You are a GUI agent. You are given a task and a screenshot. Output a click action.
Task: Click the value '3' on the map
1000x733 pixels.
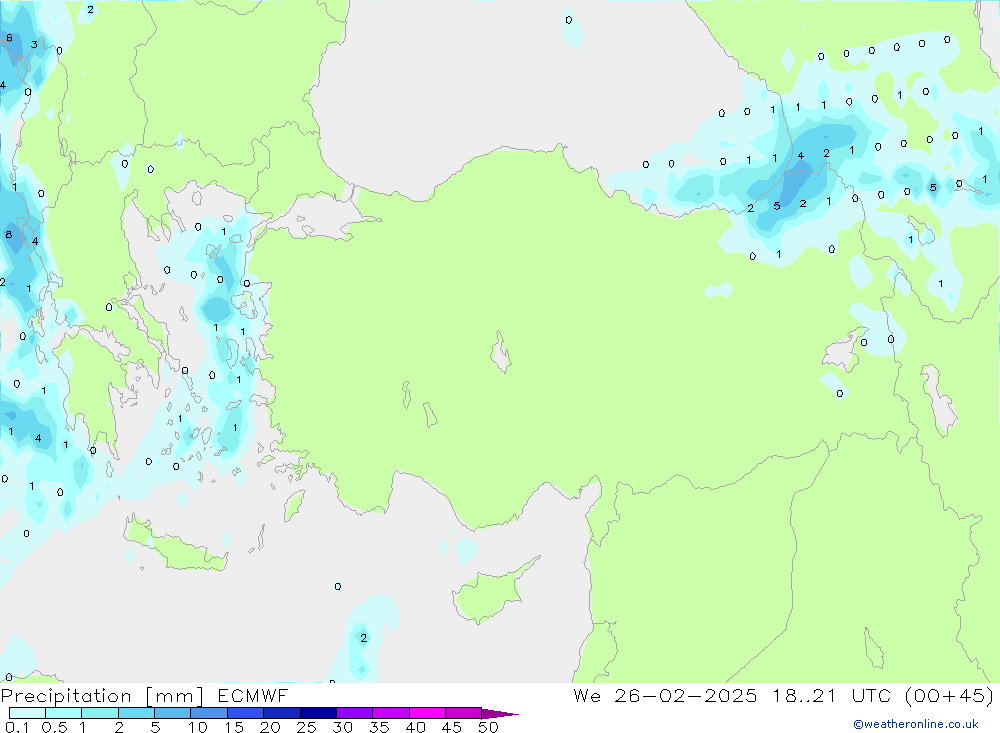pyautogui.click(x=34, y=45)
